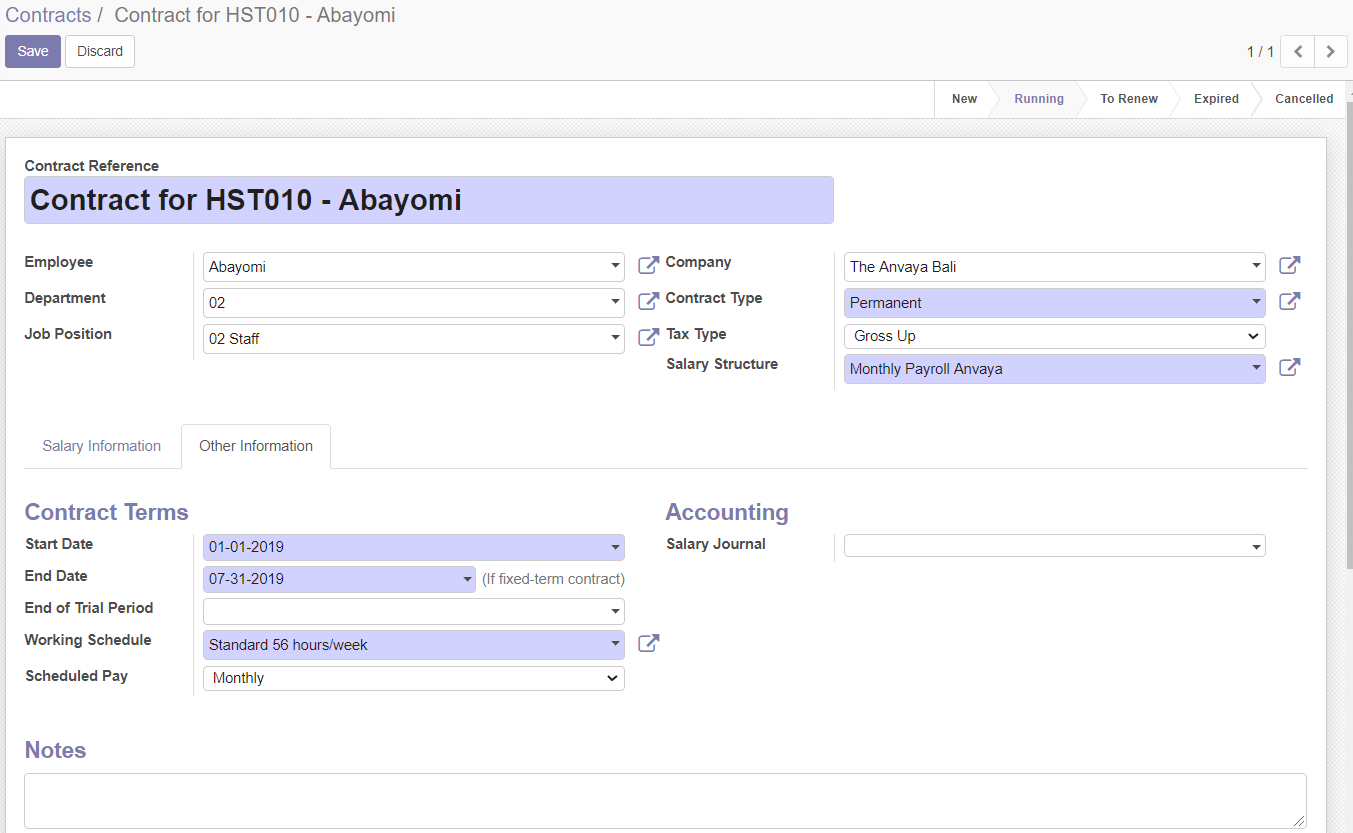Open the End Date picker
Screen dimensions: 1353x833
pyautogui.click(x=339, y=579)
